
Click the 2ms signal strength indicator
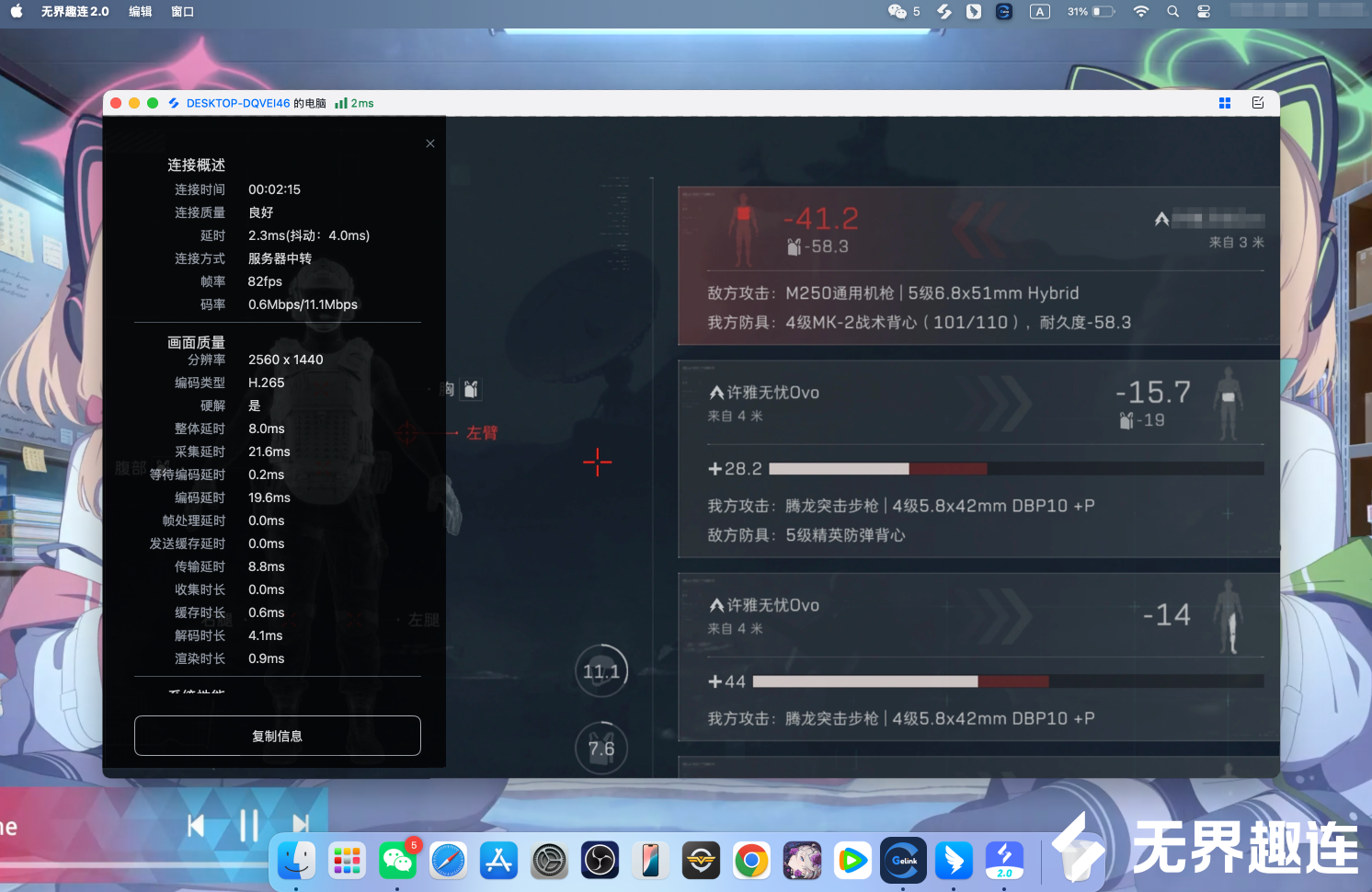point(355,103)
